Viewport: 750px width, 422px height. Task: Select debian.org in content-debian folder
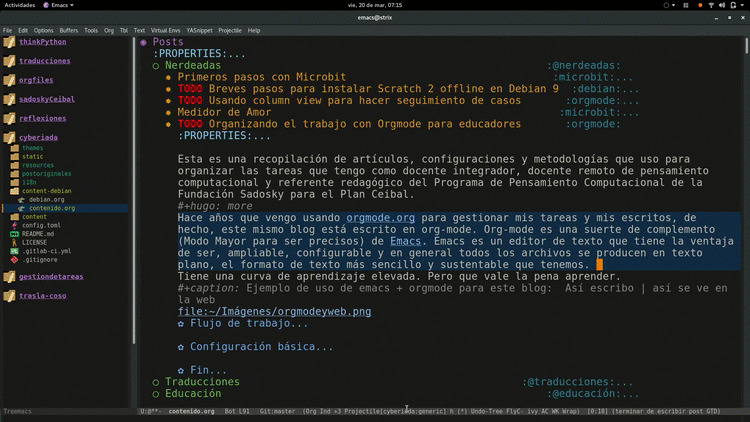click(46, 200)
